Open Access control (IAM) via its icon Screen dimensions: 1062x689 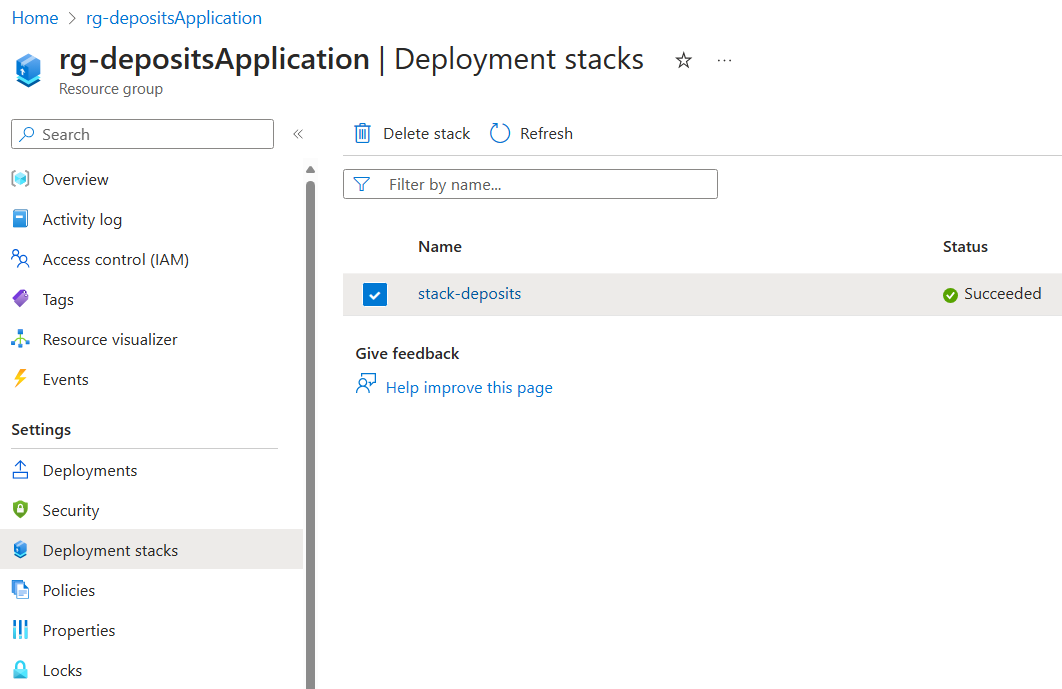[x=22, y=259]
